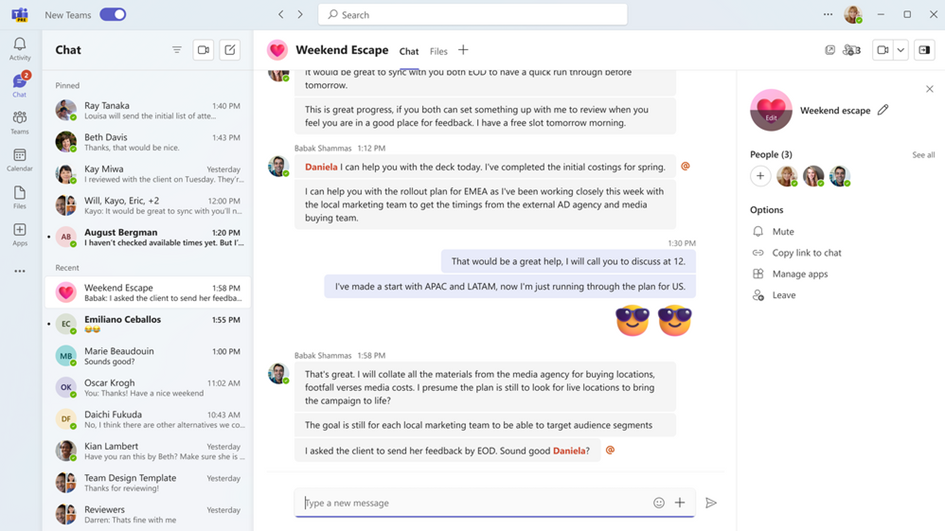Image resolution: width=945 pixels, height=531 pixels.
Task: Show more apps in left sidebar
Action: 19,271
